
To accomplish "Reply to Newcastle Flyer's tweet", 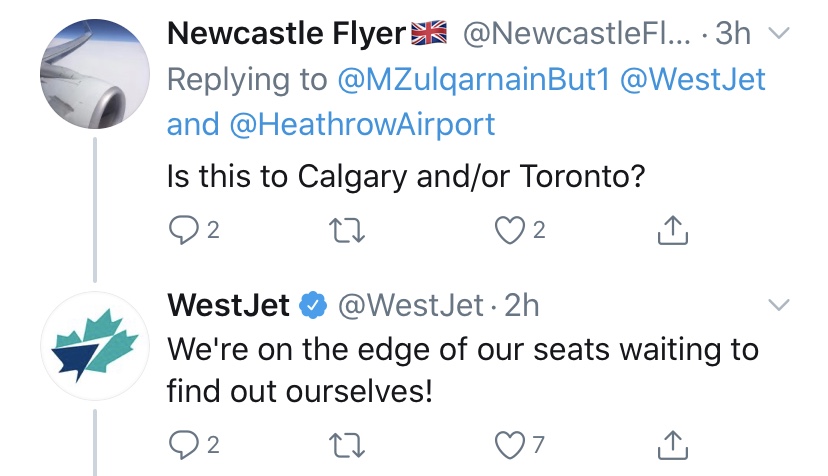I will pos(183,231).
